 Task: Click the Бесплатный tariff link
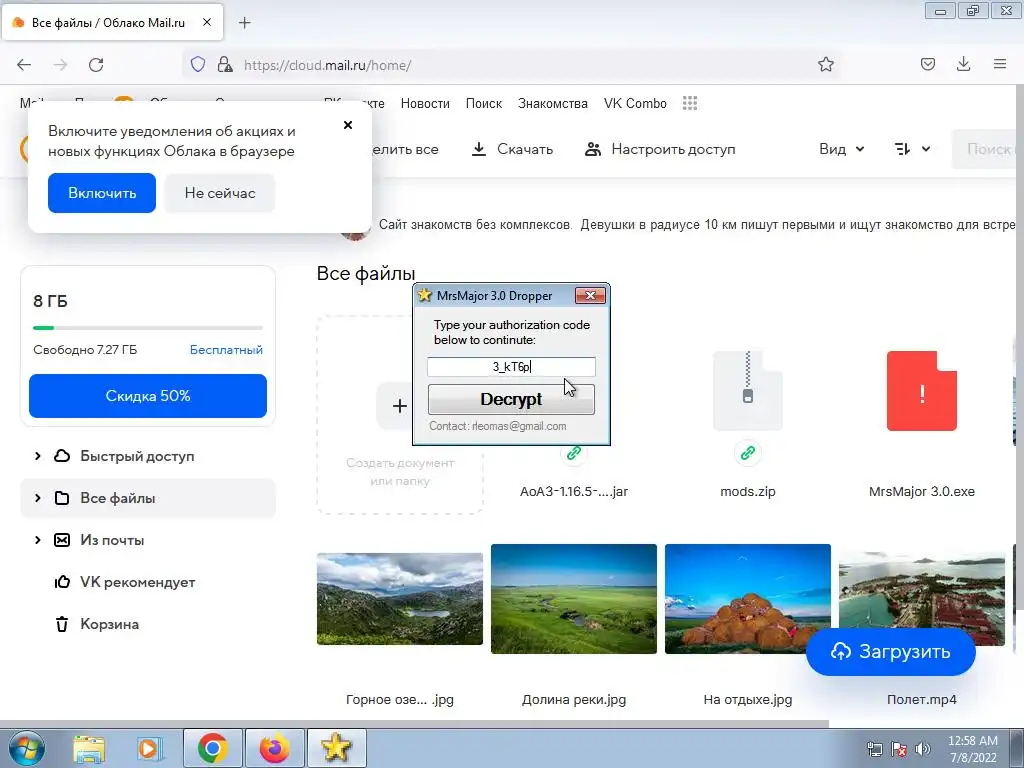(226, 349)
